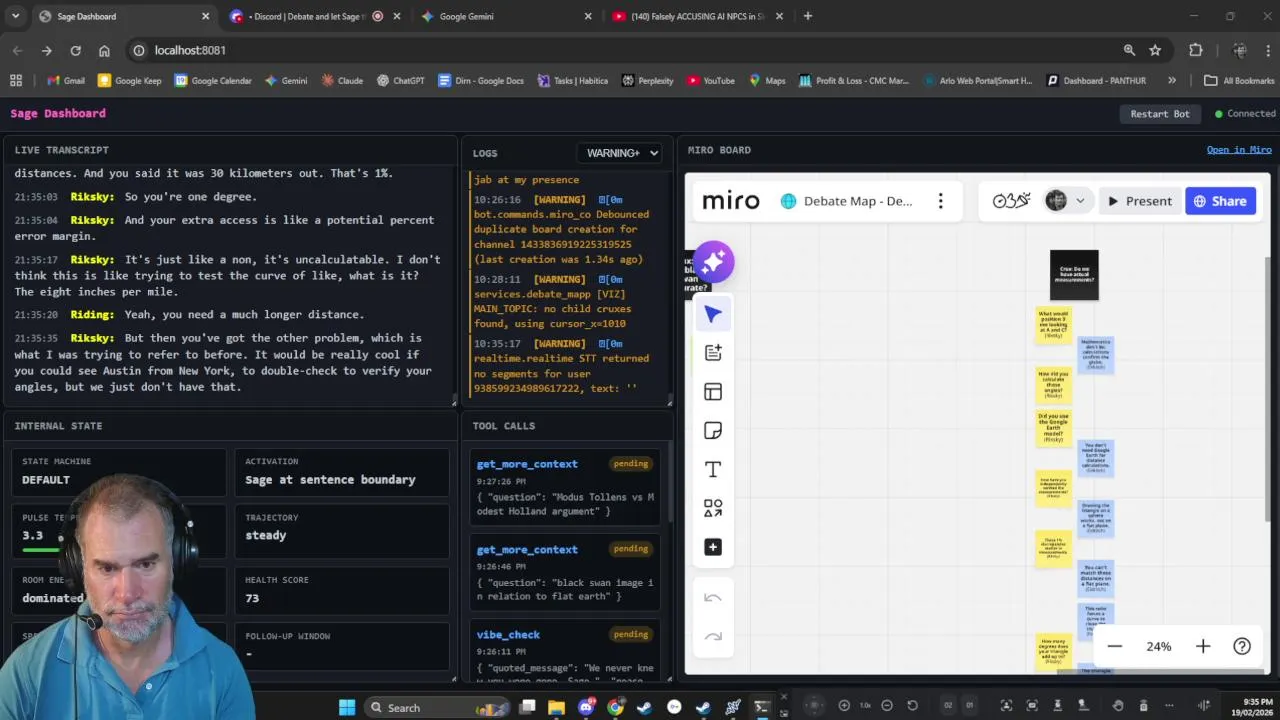
Task: Click the Debate Map globe icon
Action: (788, 201)
